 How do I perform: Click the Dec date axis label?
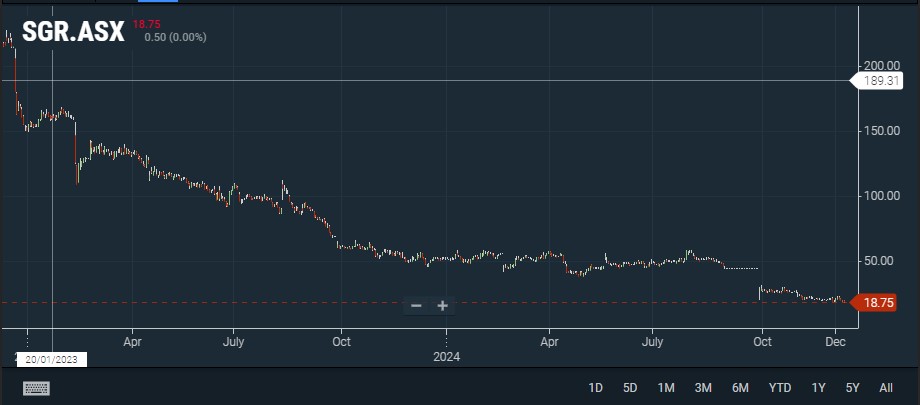pos(835,342)
